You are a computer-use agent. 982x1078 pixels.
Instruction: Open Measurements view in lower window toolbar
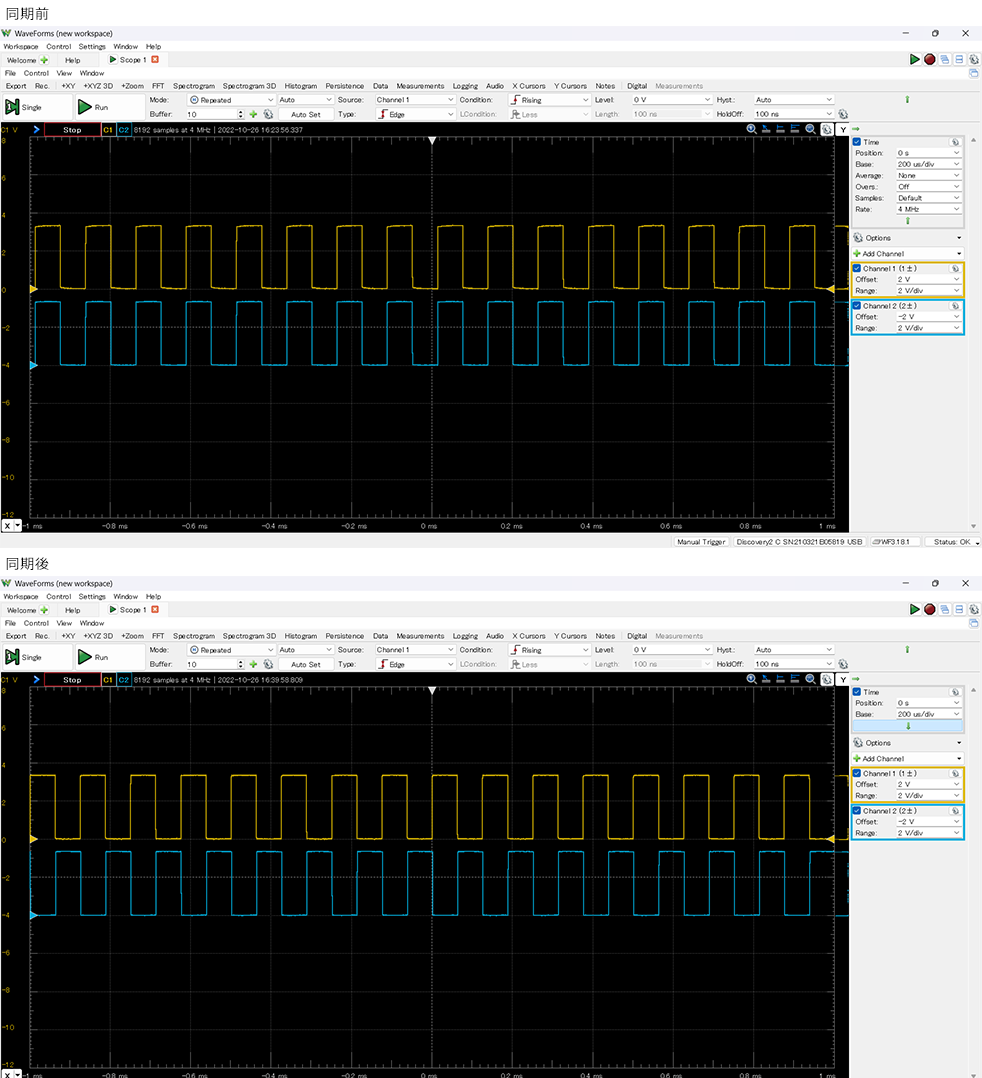420,636
